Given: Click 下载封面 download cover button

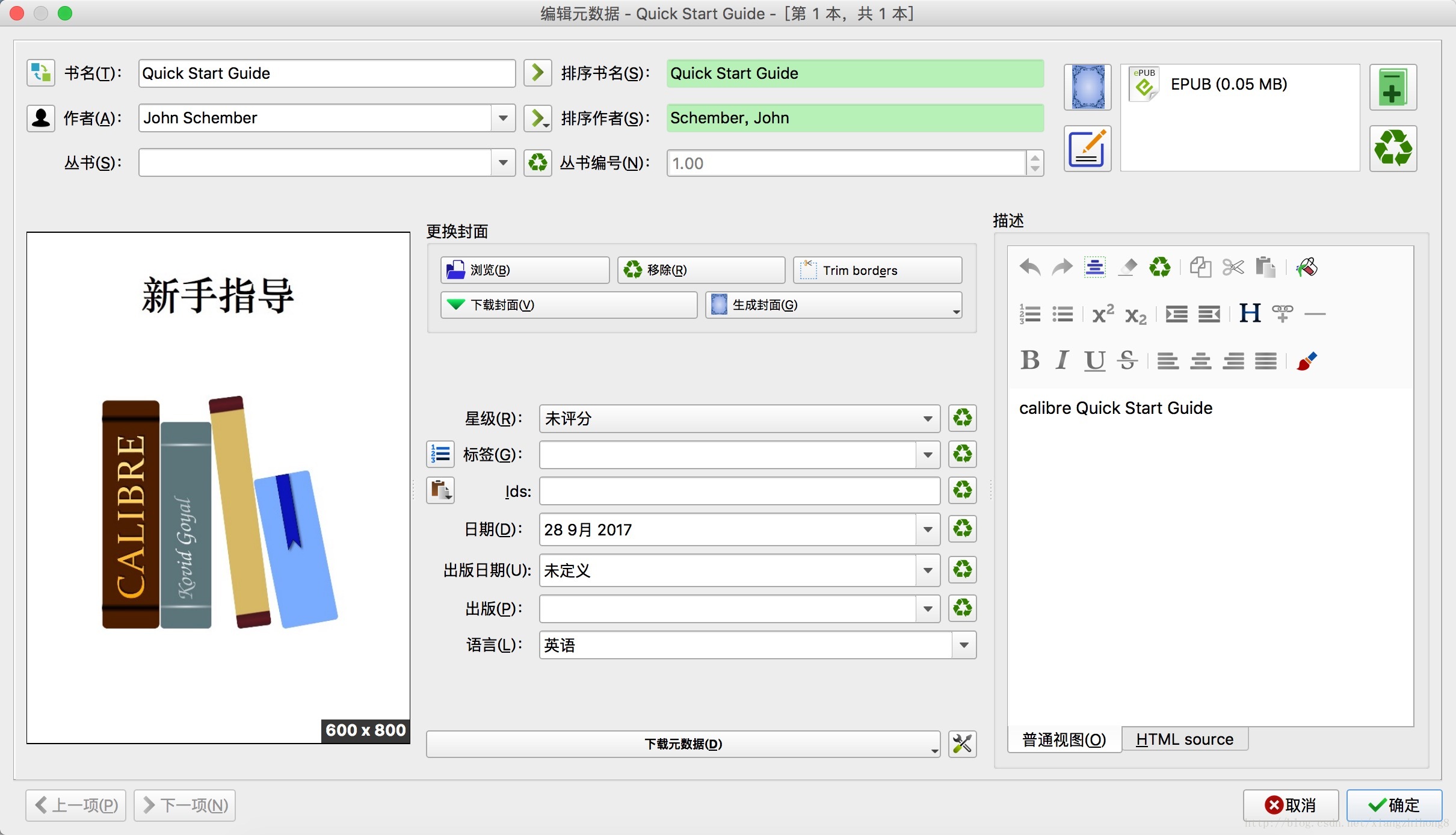Looking at the screenshot, I should [x=569, y=305].
